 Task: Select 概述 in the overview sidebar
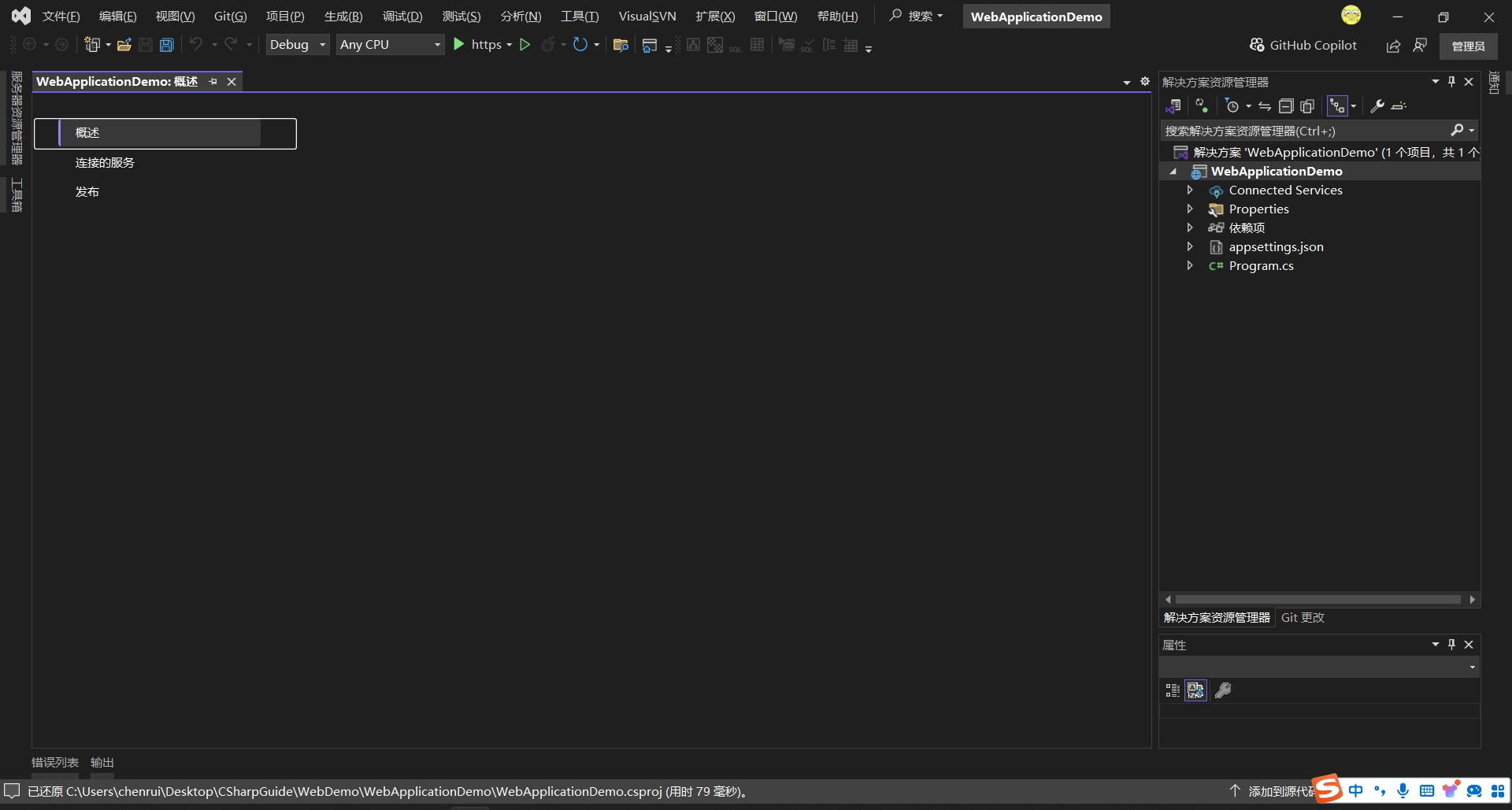tap(165, 133)
